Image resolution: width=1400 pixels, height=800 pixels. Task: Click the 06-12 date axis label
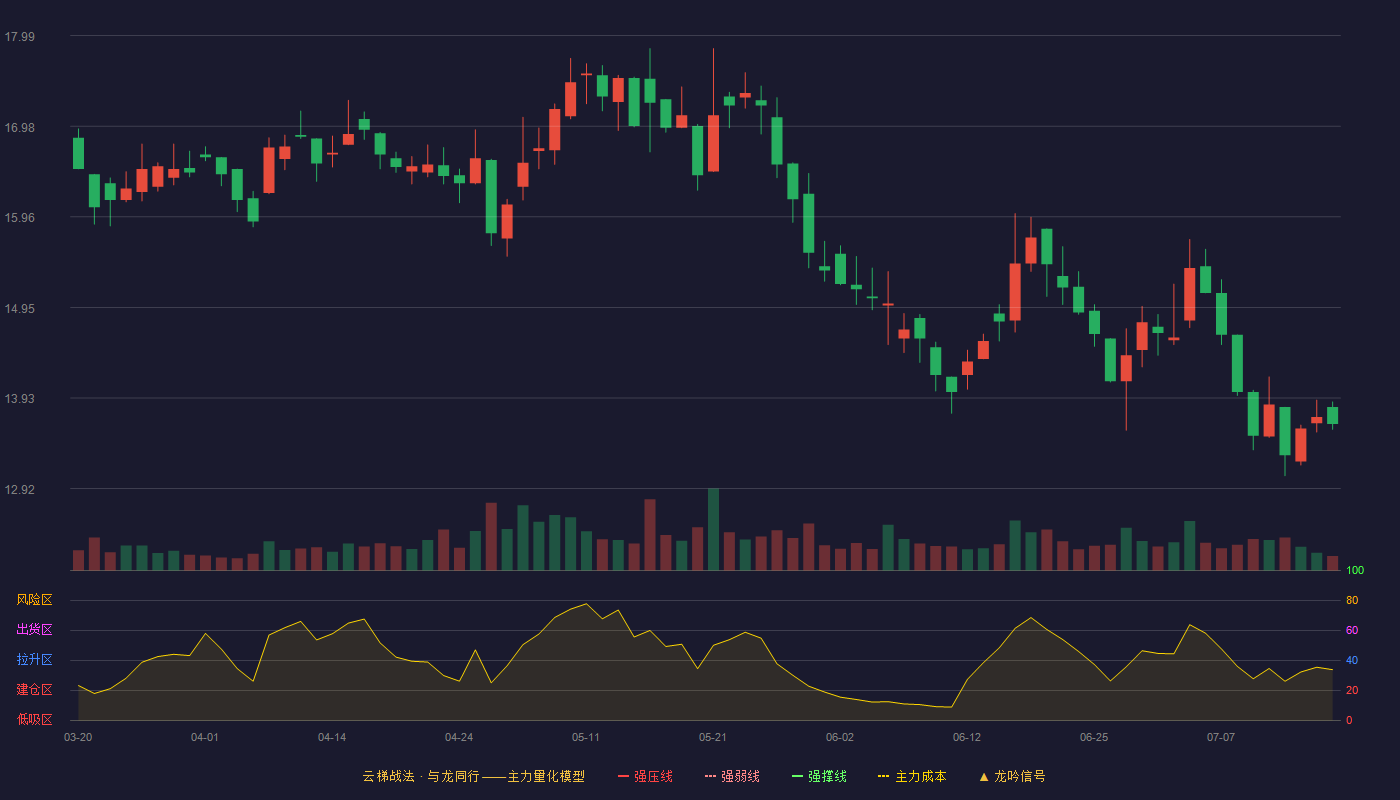[967, 737]
